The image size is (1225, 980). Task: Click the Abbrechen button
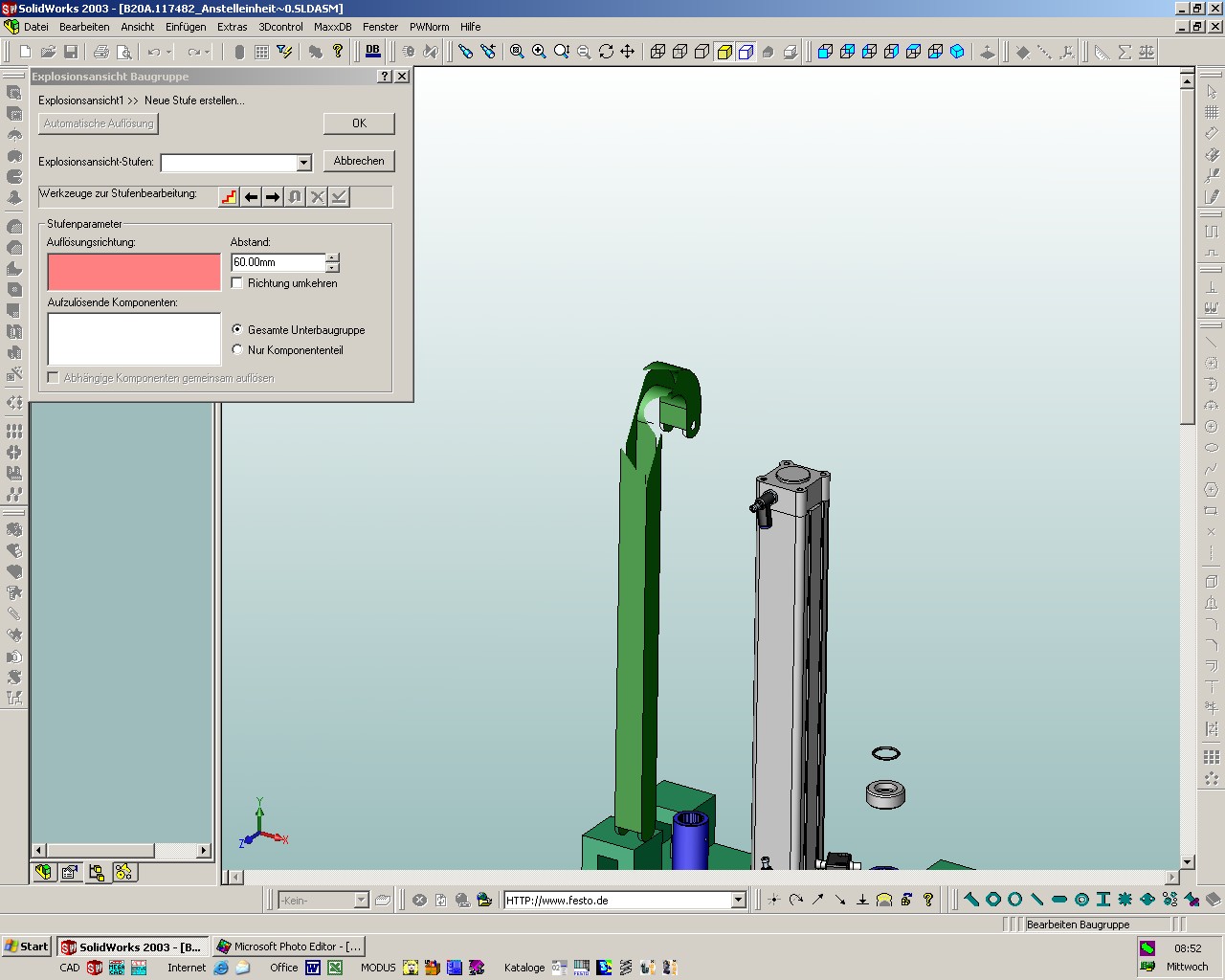point(359,161)
